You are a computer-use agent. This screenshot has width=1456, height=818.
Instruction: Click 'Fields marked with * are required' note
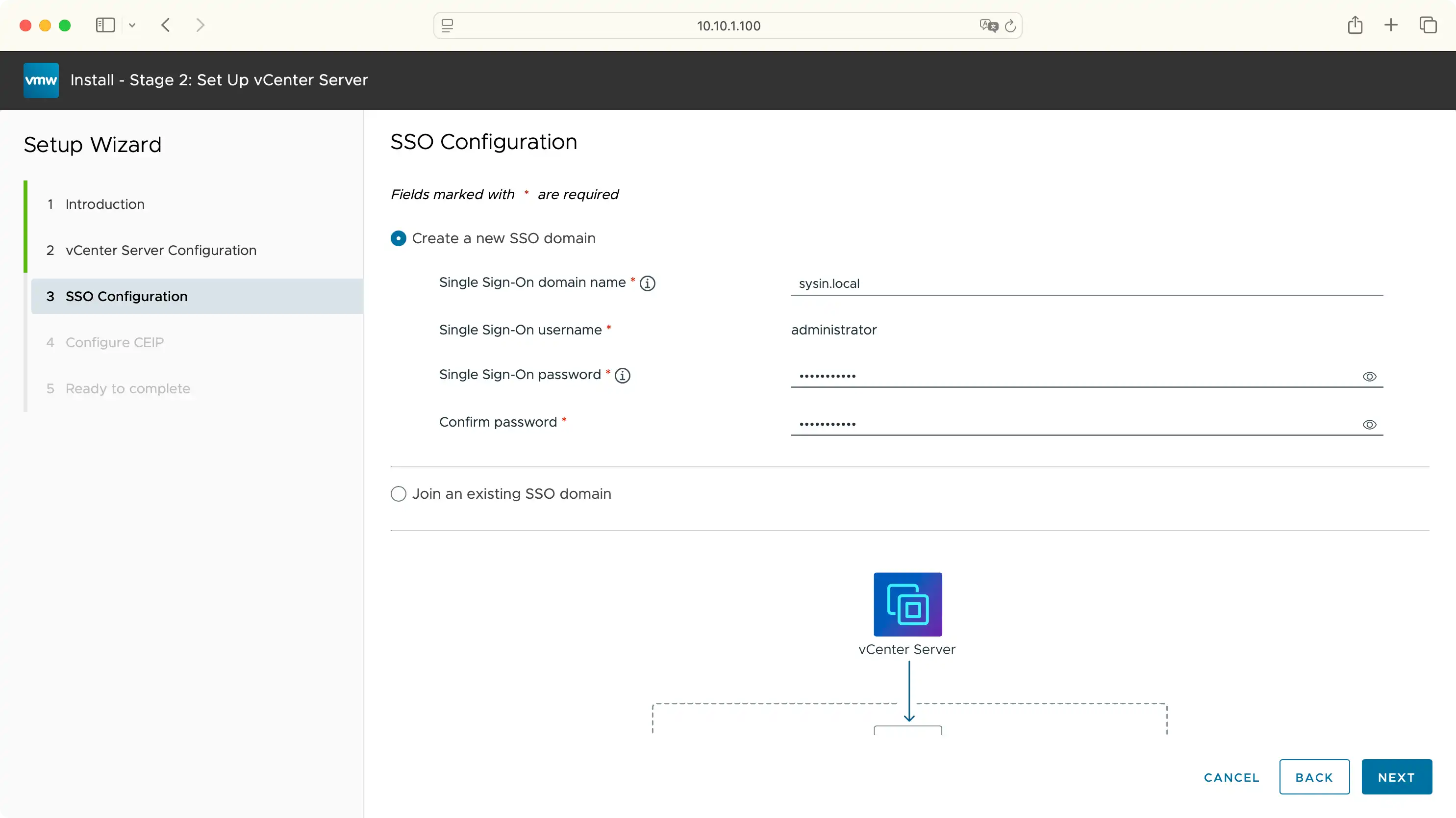504,195
